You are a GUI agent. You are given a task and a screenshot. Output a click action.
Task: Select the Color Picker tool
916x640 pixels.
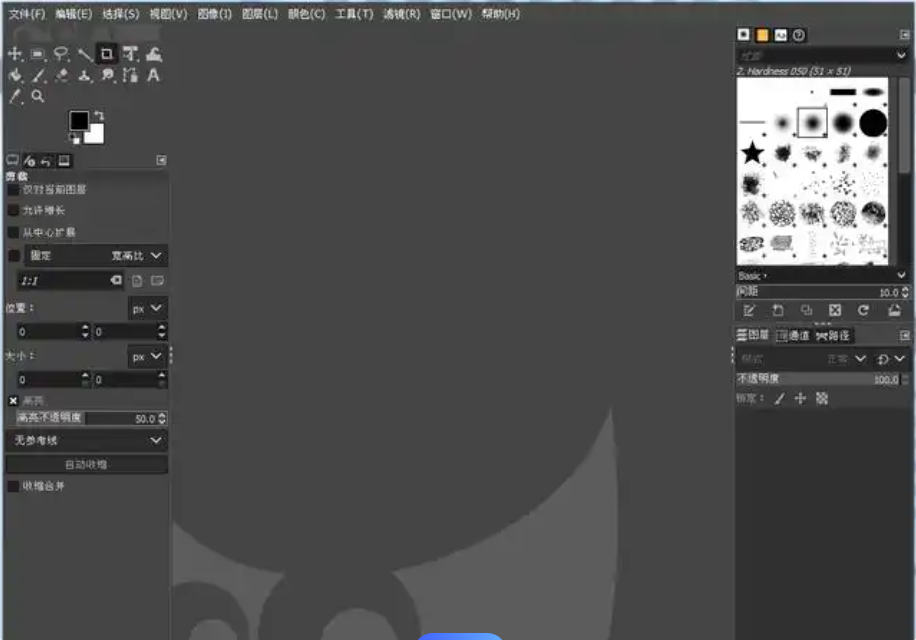point(15,97)
